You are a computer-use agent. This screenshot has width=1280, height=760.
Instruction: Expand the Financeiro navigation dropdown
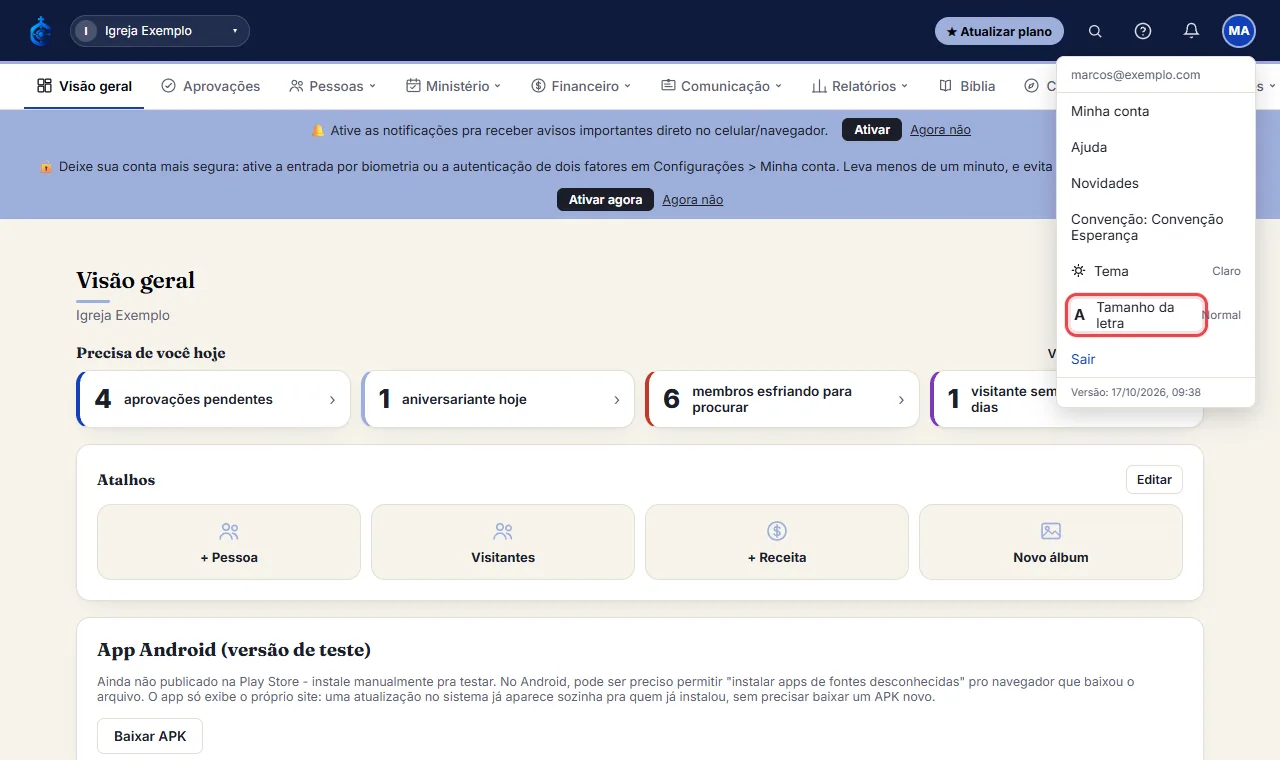(581, 86)
